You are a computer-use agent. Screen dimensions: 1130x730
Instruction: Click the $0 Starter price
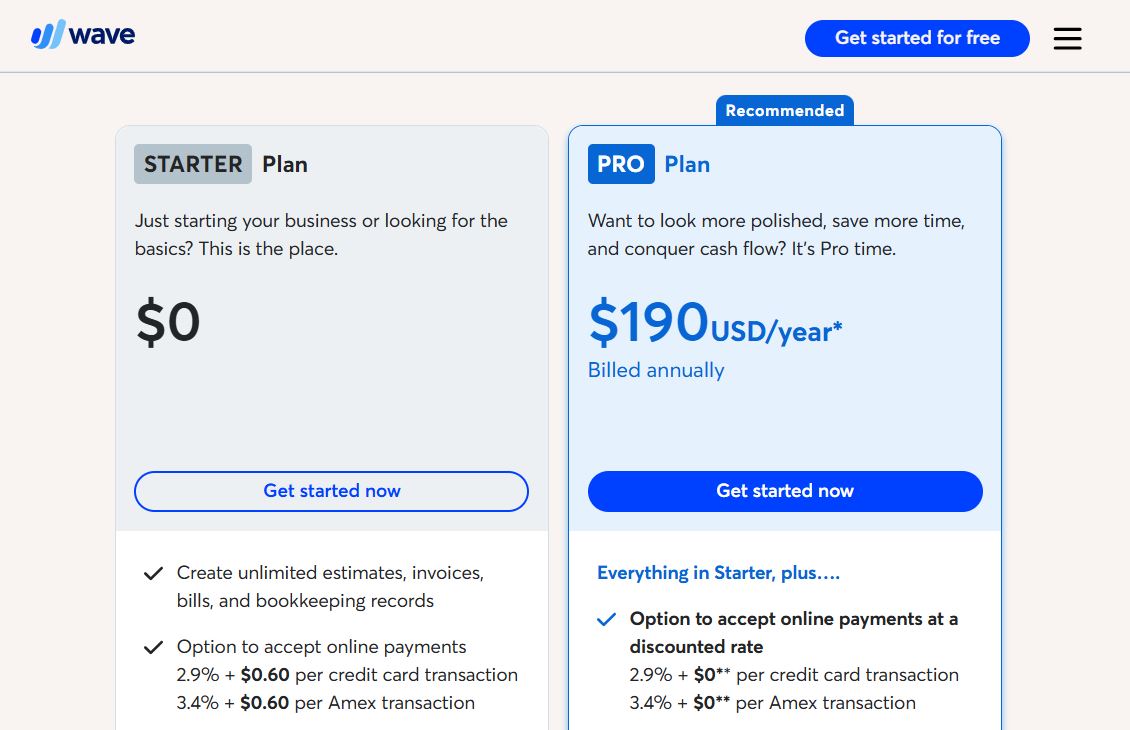(169, 322)
